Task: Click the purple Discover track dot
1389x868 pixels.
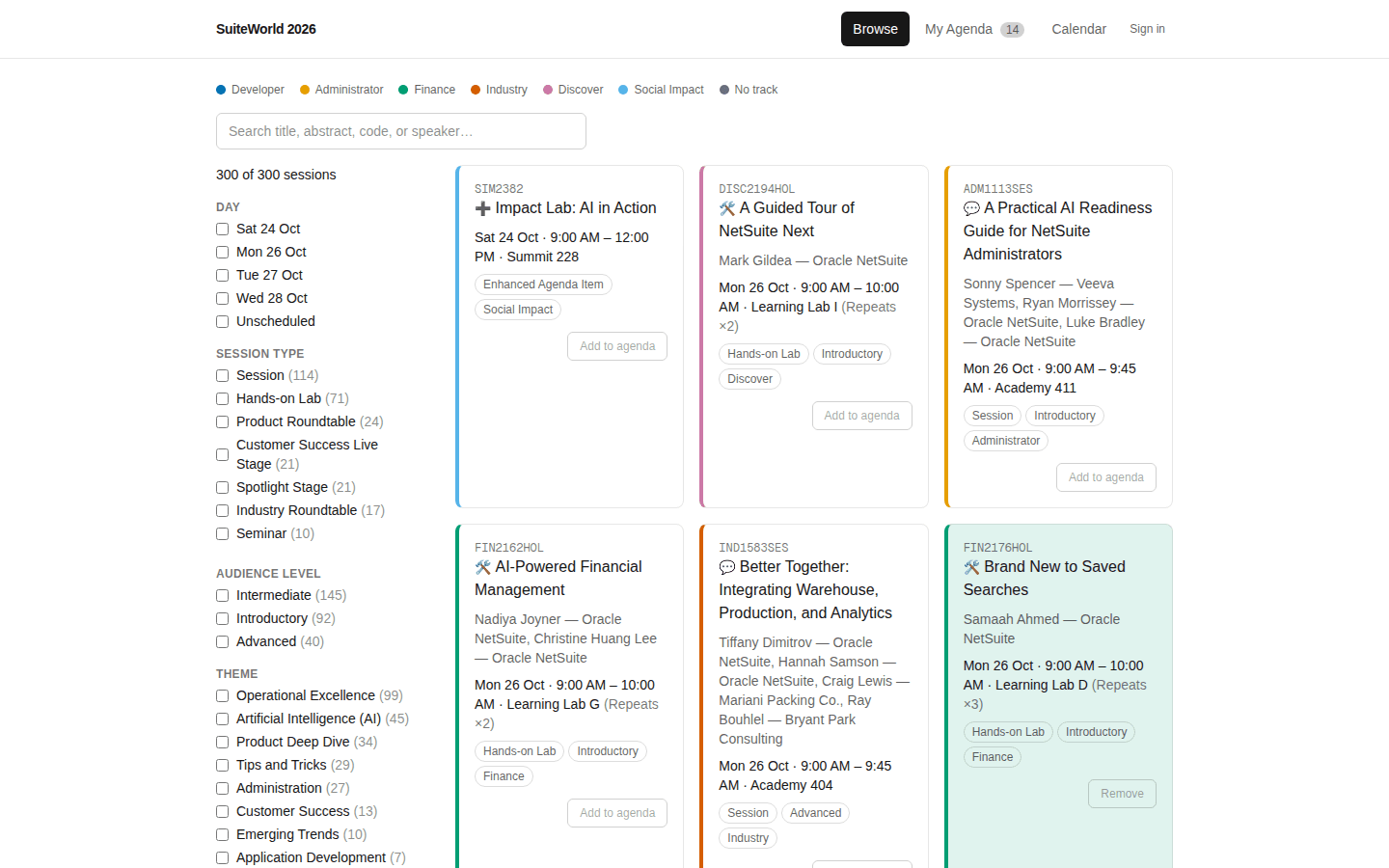Action: [548, 90]
